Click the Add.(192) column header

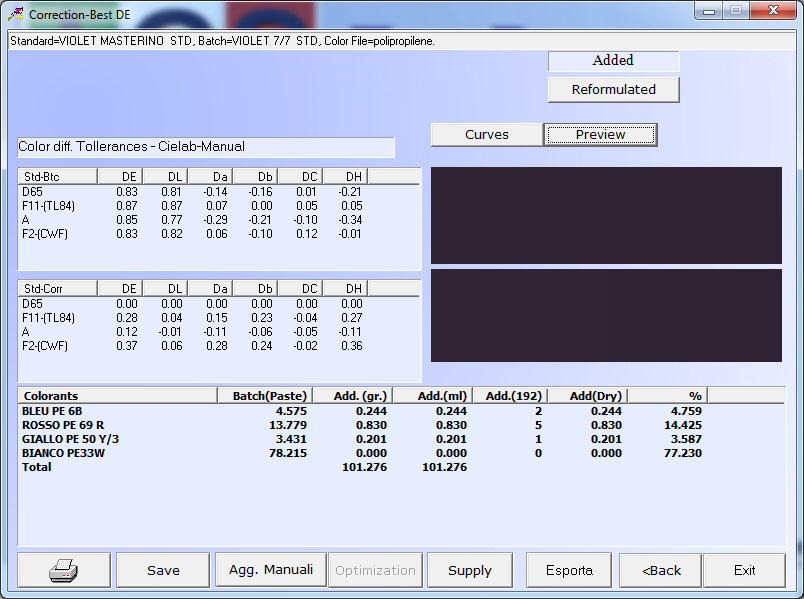[x=510, y=396]
